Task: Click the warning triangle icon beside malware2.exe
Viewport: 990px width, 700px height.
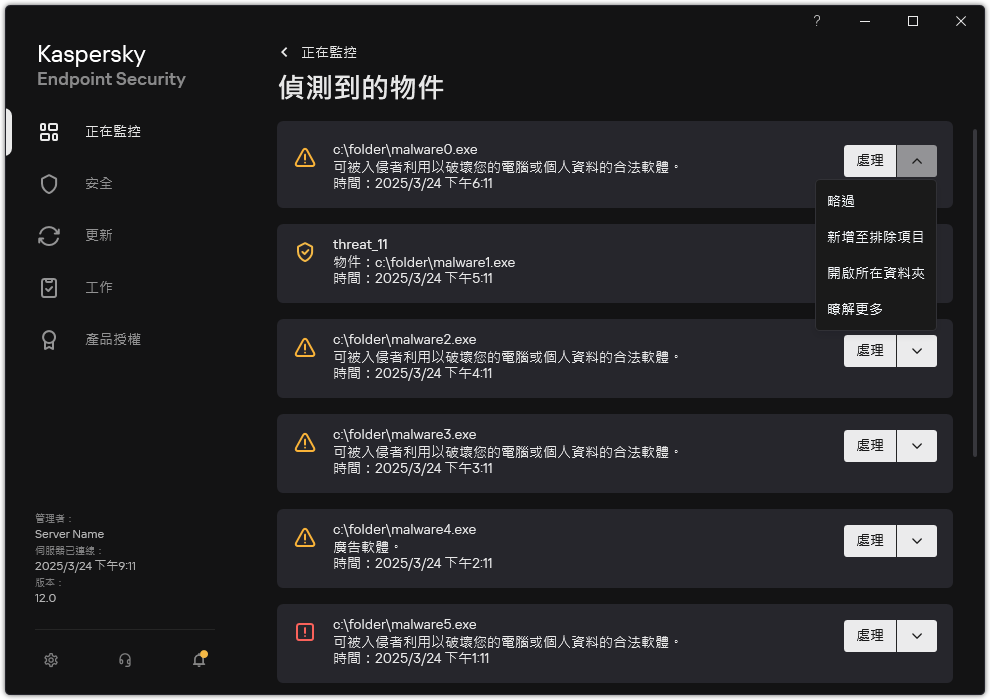Action: (x=306, y=350)
